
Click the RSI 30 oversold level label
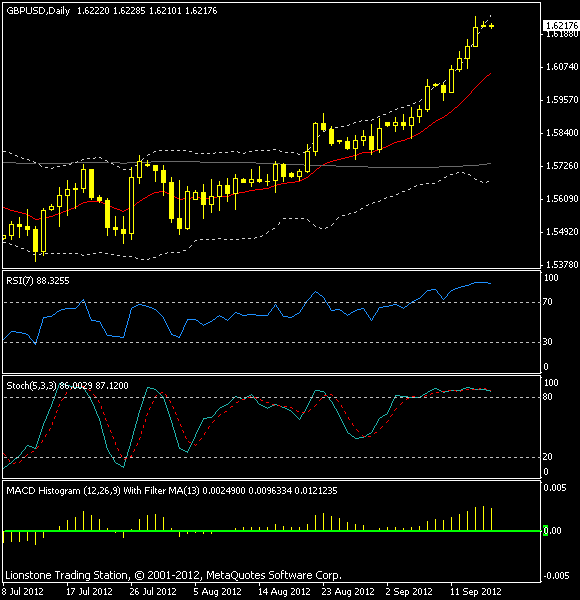click(547, 342)
